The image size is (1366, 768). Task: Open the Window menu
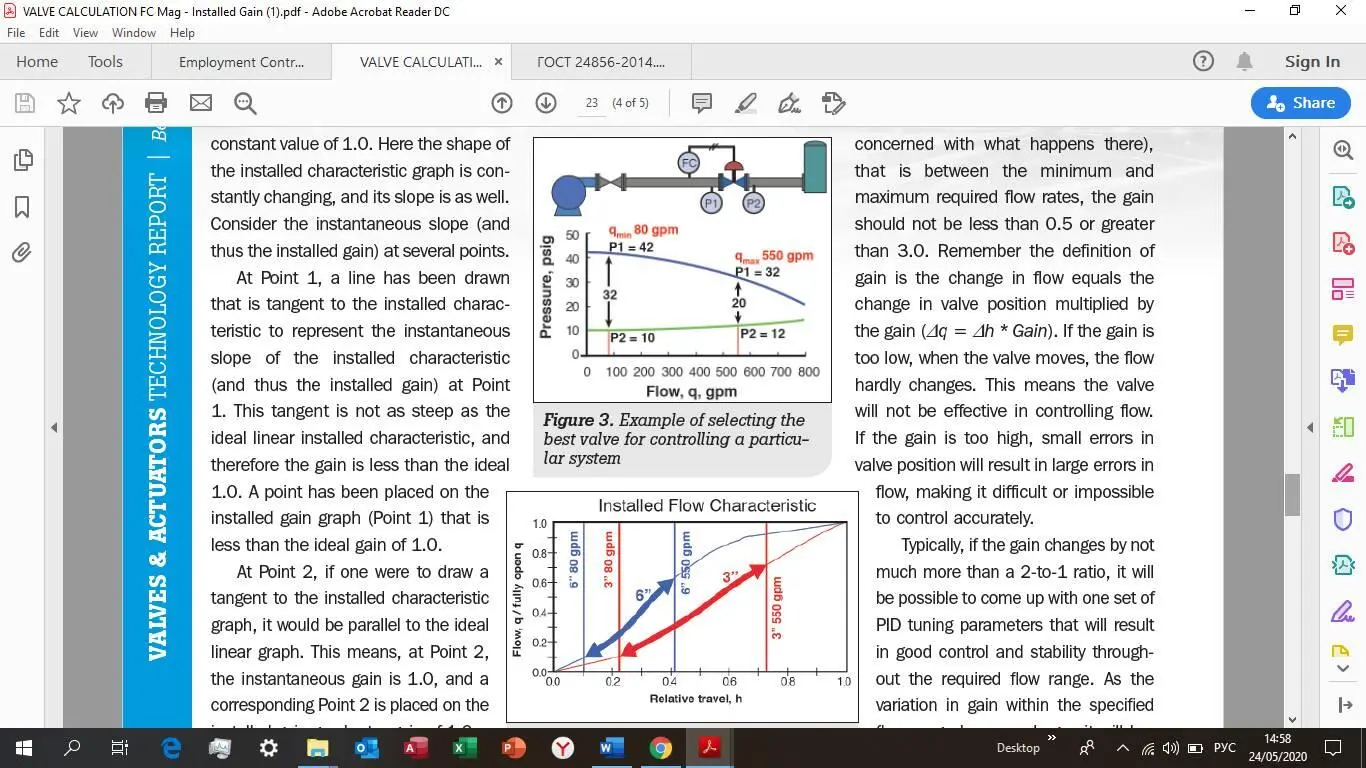point(133,33)
